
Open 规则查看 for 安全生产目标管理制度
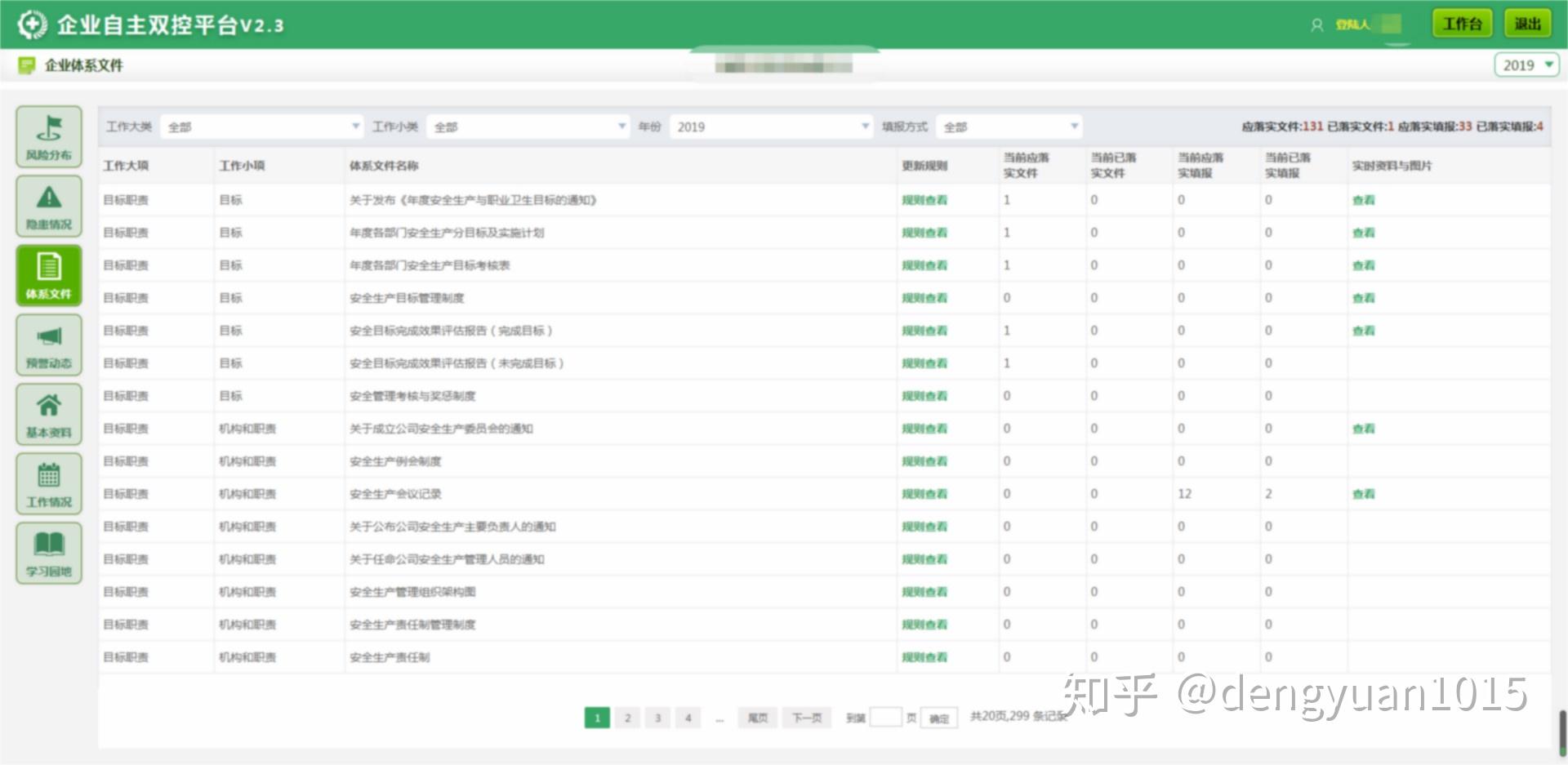coord(924,298)
